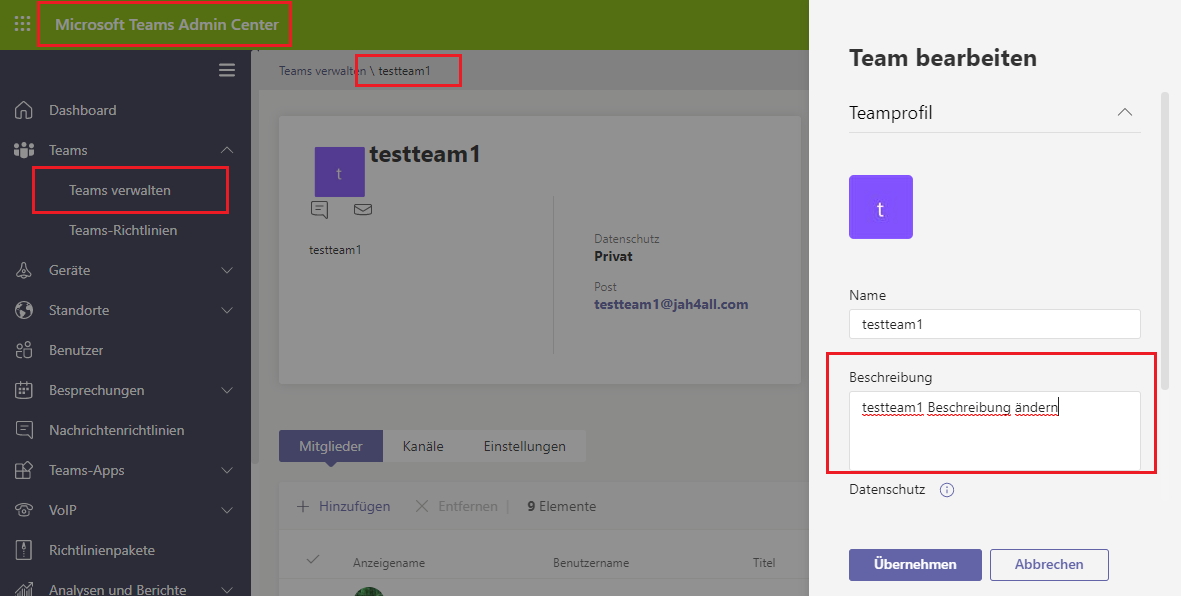This screenshot has height=596, width=1181.
Task: Switch to the Kanäle tab
Action: pyautogui.click(x=423, y=446)
